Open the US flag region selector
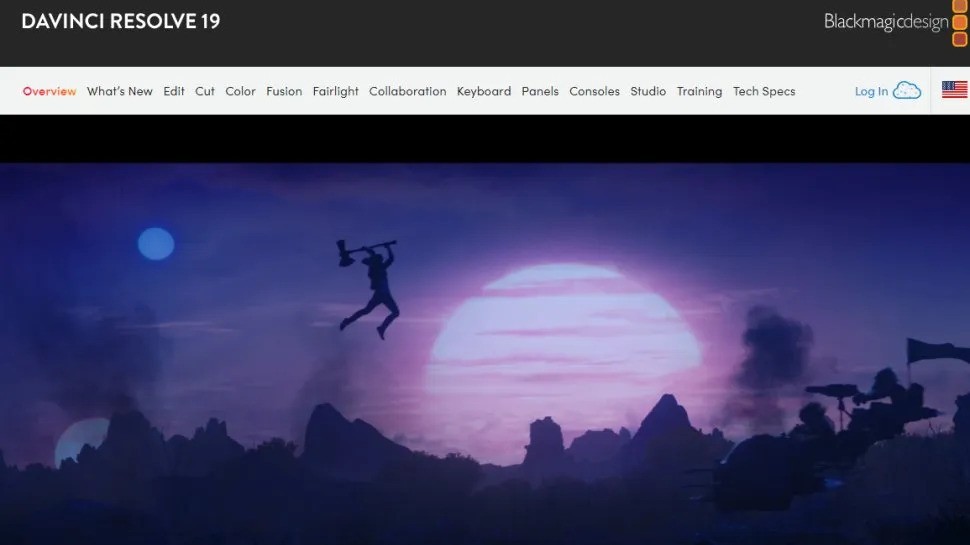Image resolution: width=970 pixels, height=545 pixels. 954,91
